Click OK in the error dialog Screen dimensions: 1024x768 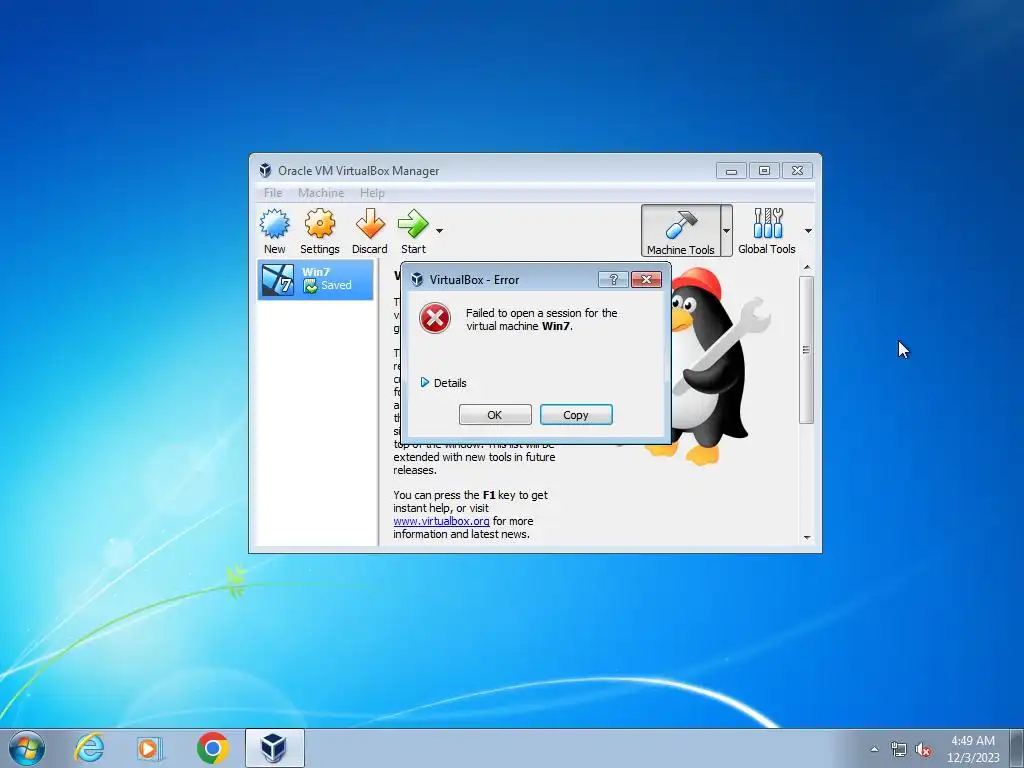click(x=495, y=415)
